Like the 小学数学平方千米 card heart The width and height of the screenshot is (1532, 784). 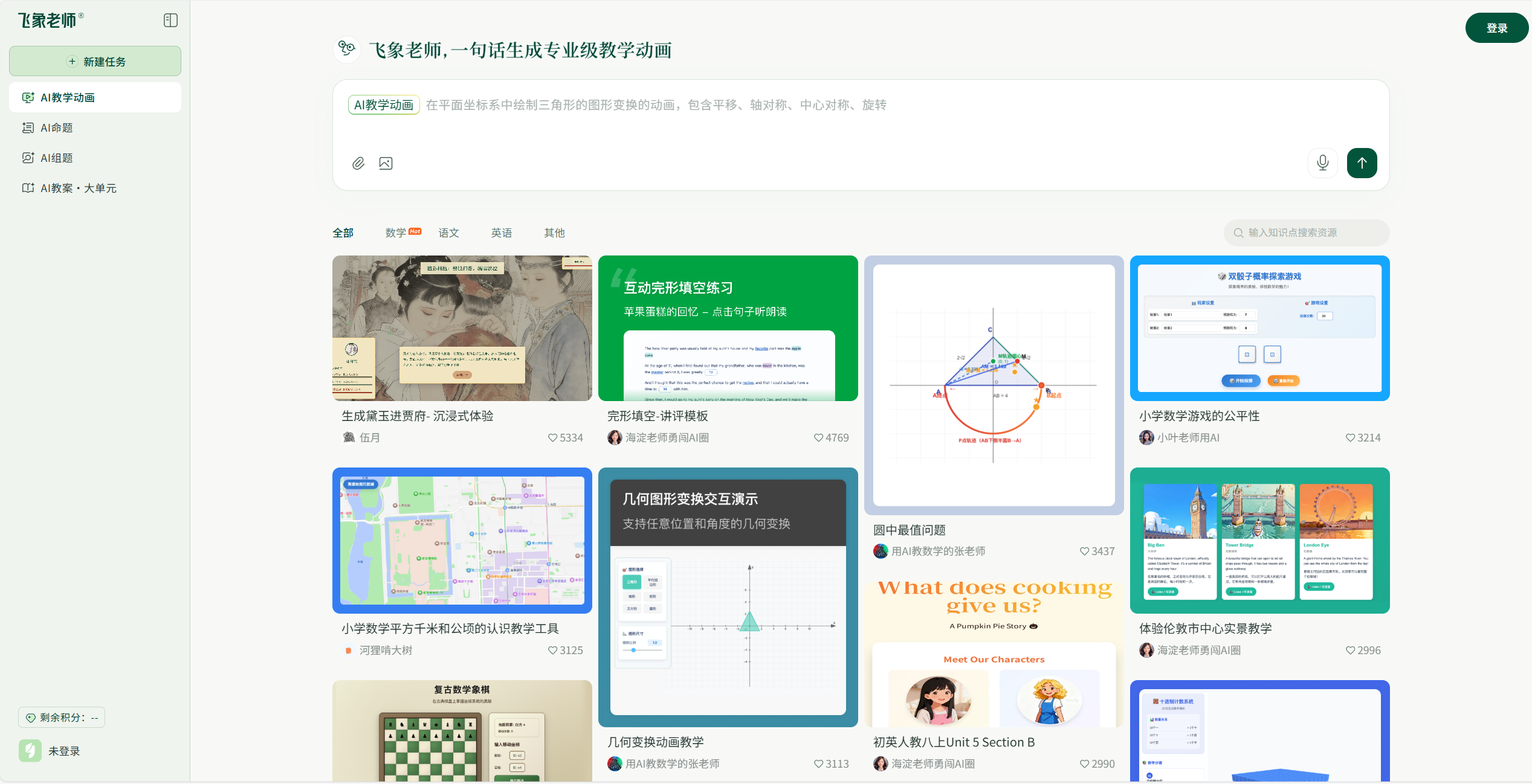coord(552,651)
